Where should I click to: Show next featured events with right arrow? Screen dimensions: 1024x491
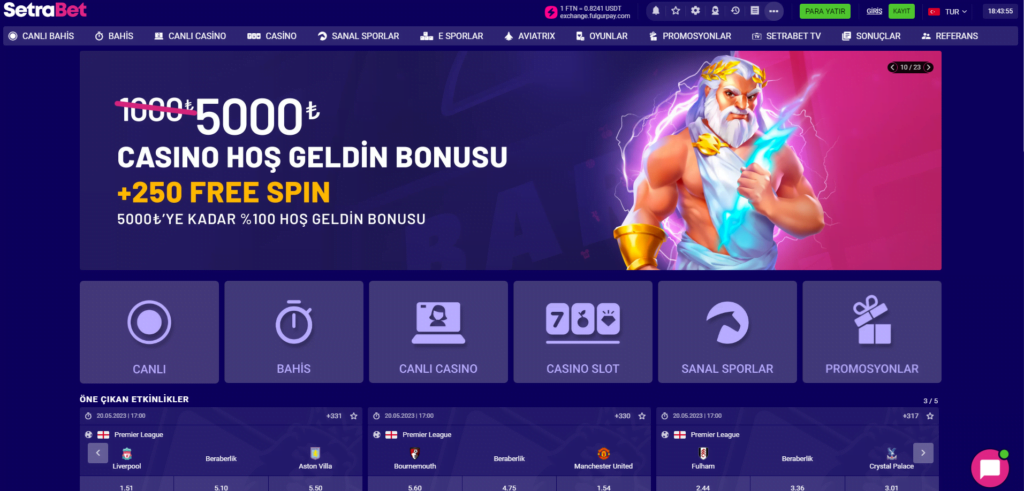pos(923,452)
